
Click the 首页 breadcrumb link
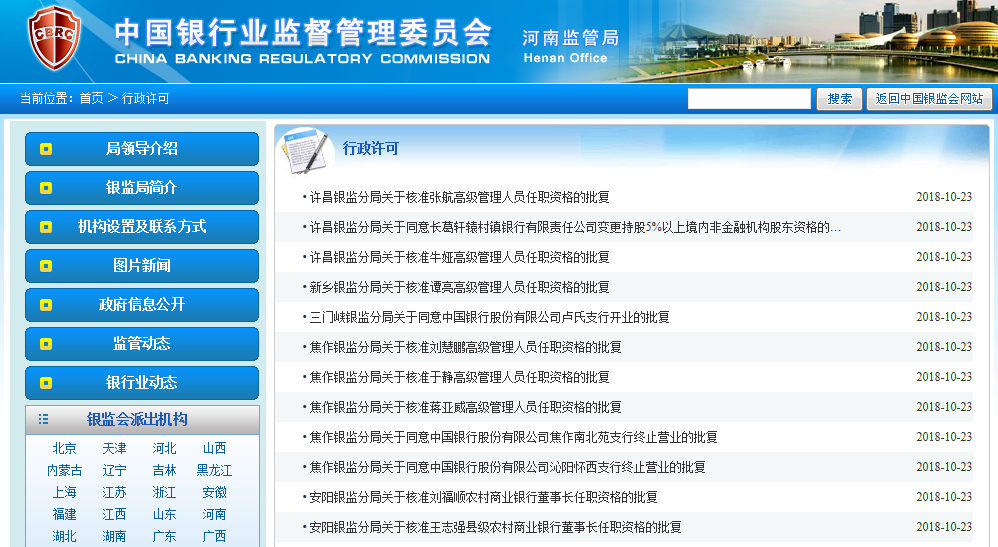point(91,99)
